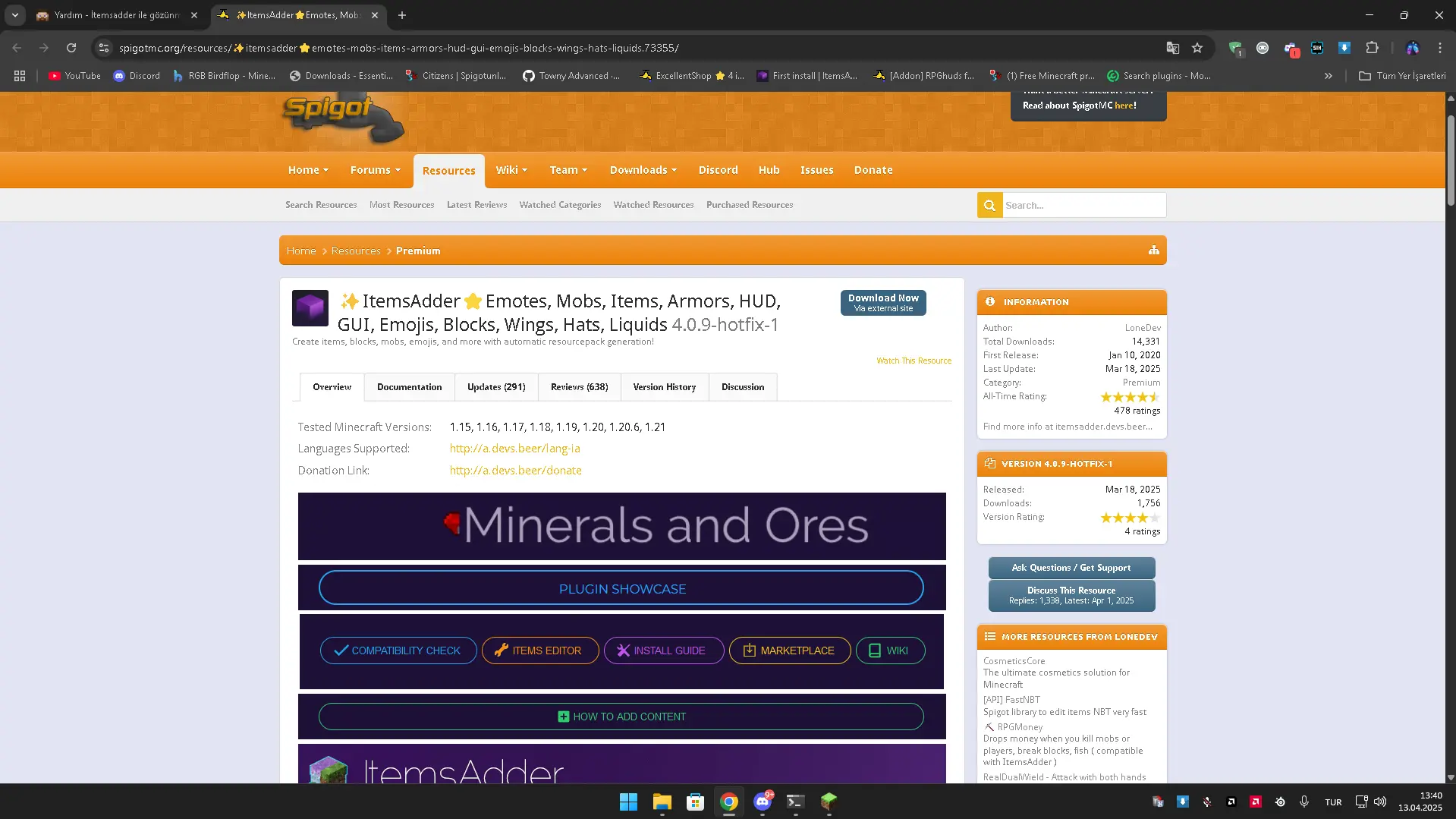Switch to the Yardım İtemsadder browser tab
1456x819 pixels.
(117, 15)
